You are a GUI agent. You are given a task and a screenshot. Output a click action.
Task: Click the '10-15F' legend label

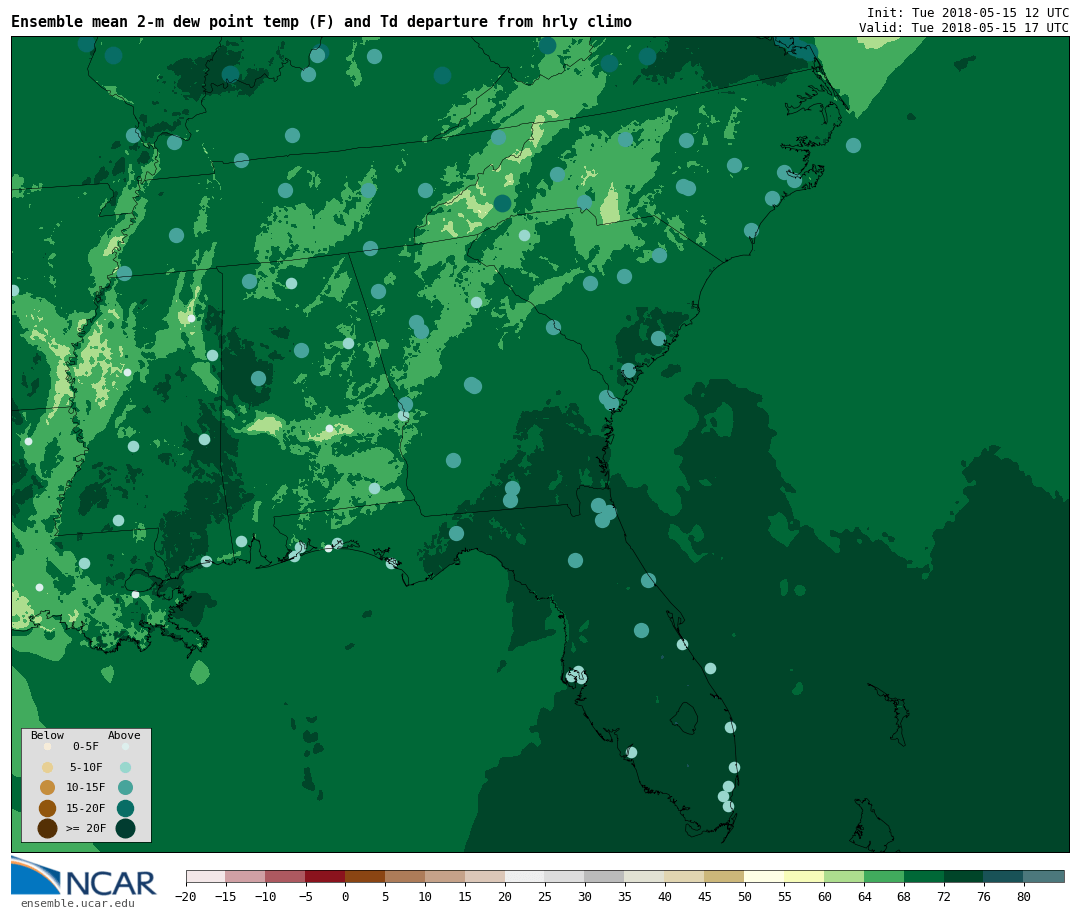(x=86, y=787)
